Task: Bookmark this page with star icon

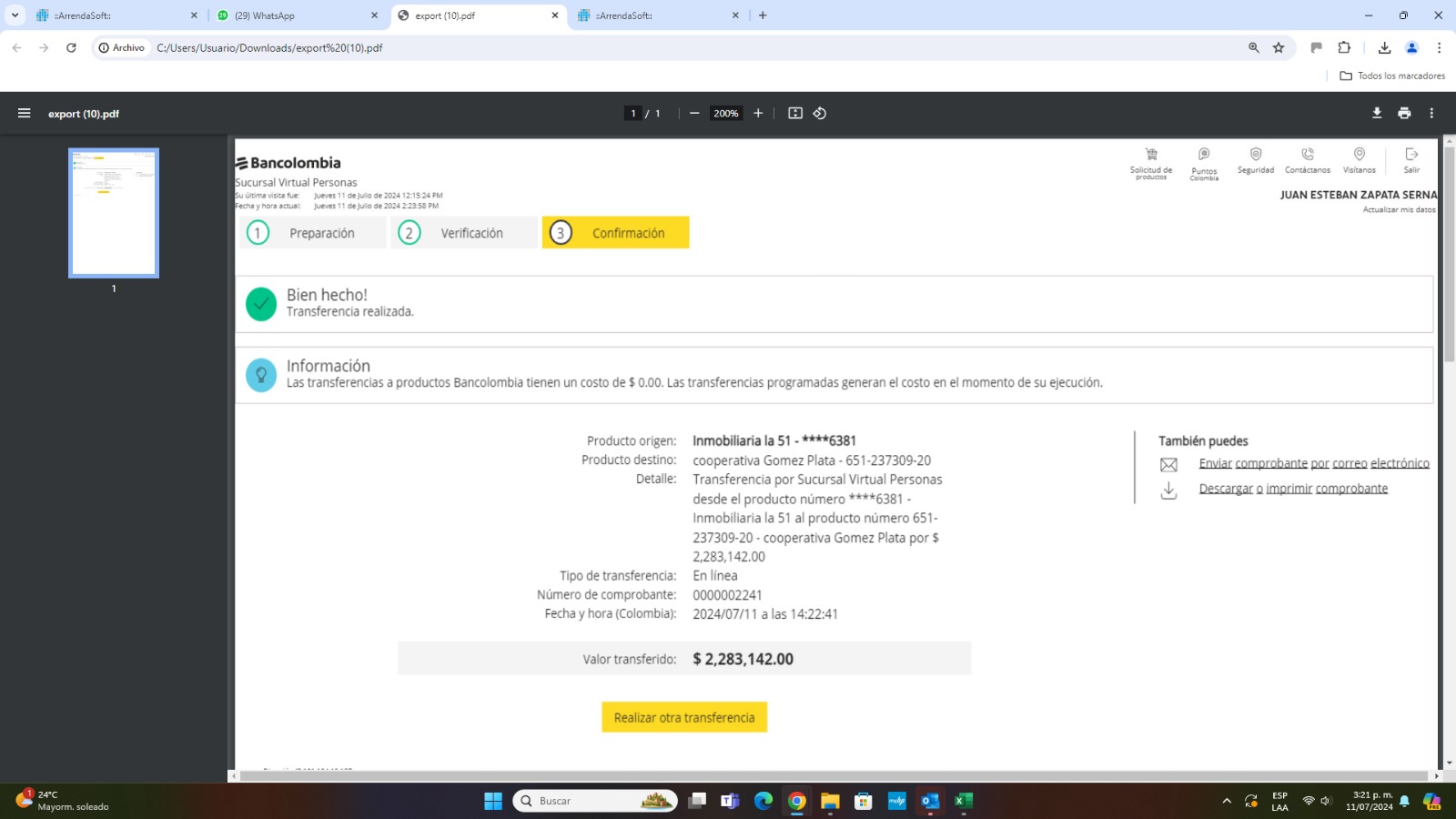Action: pyautogui.click(x=1279, y=47)
